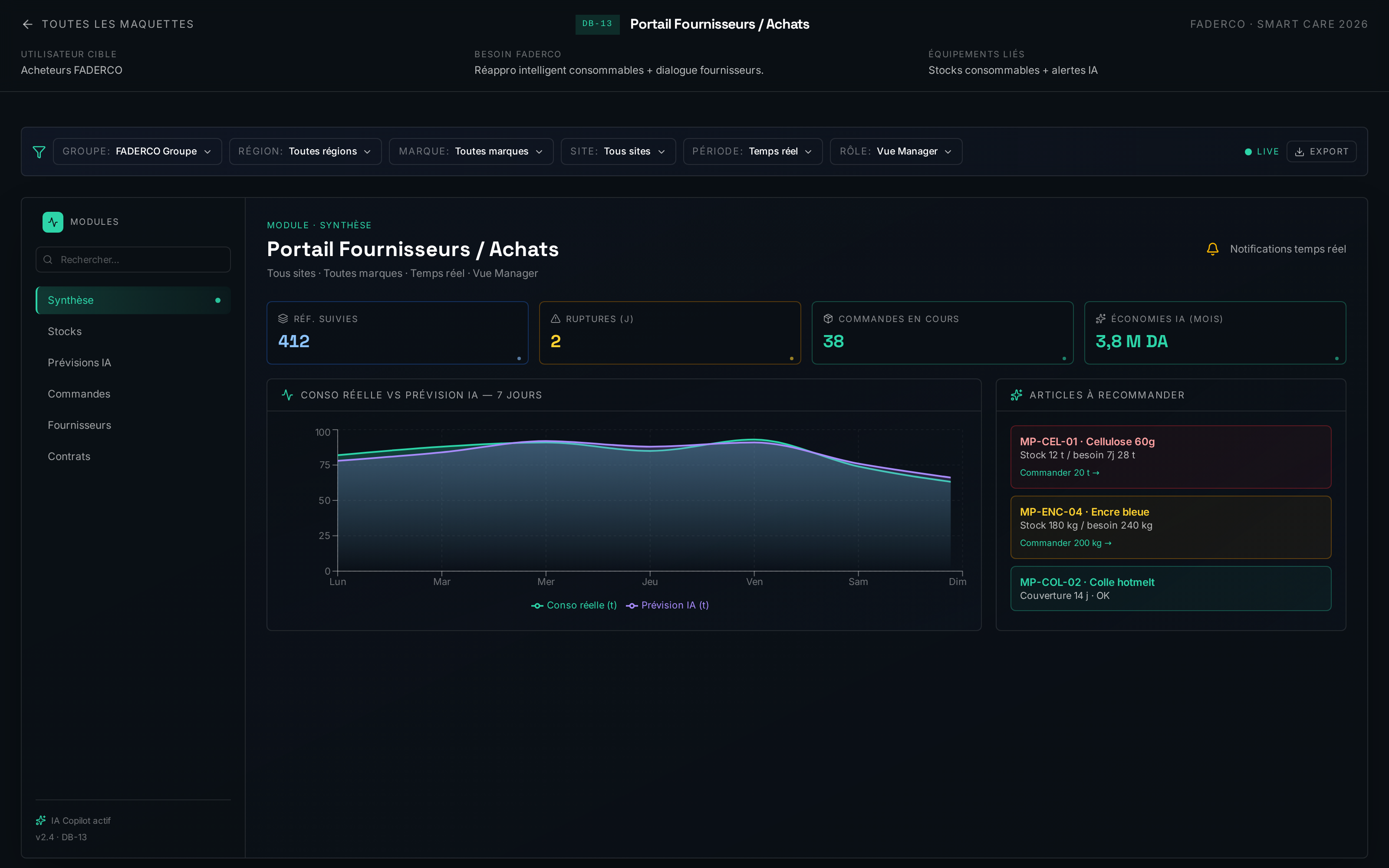Screen dimensions: 1389x868
Task: Click the filter funnel icon
Action: pos(39,151)
